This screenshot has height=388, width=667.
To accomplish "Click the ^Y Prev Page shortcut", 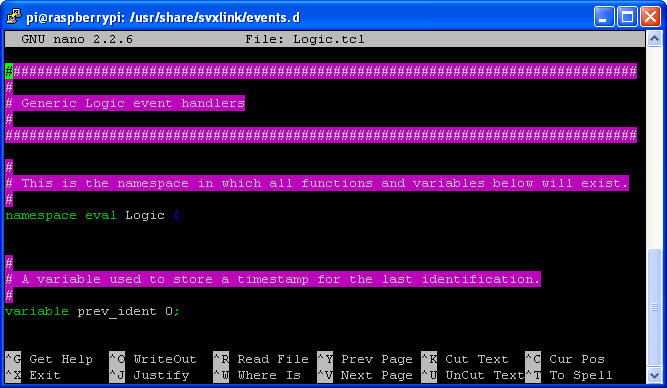I will pyautogui.click(x=365, y=359).
